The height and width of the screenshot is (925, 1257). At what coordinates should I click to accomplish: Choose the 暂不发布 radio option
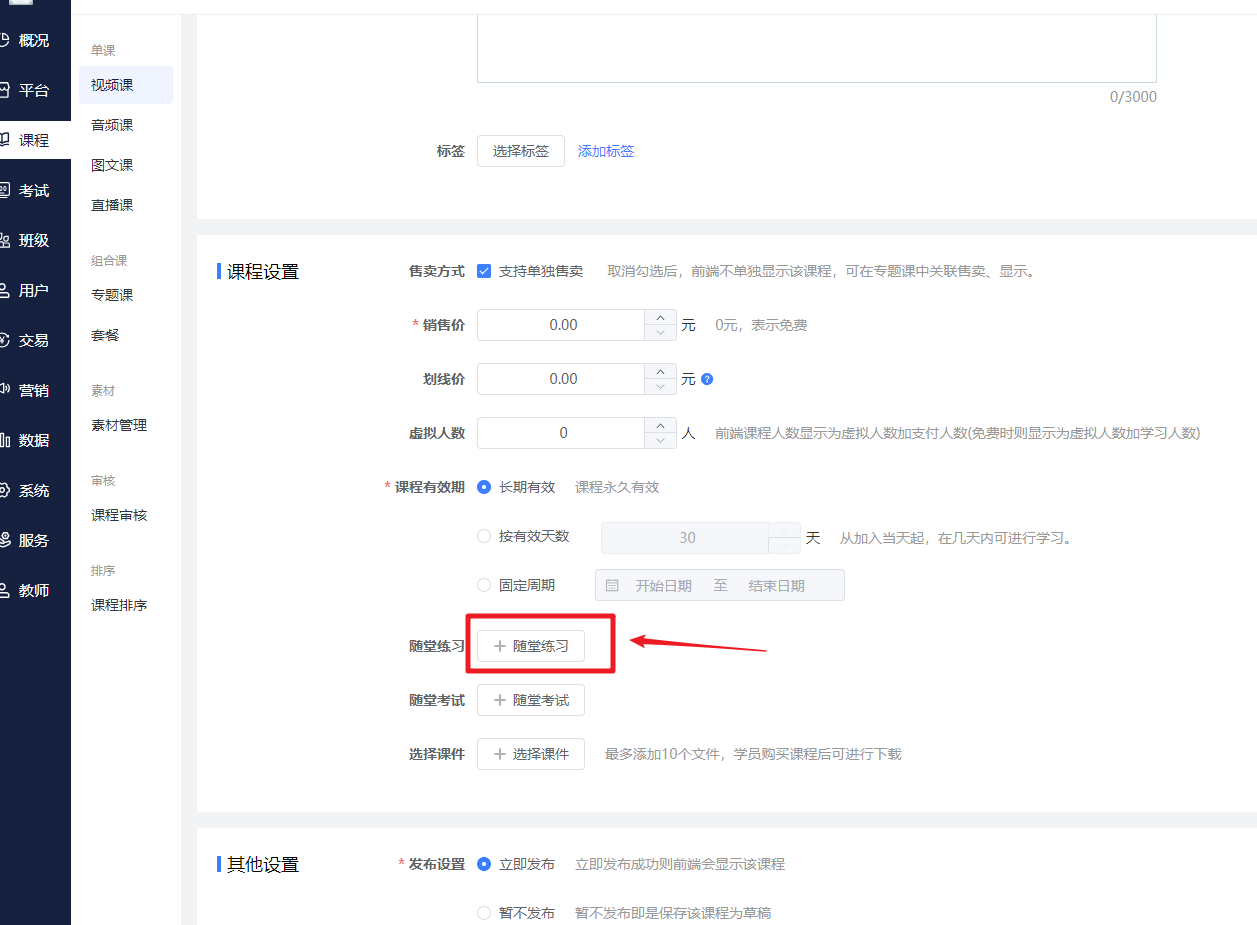484,913
